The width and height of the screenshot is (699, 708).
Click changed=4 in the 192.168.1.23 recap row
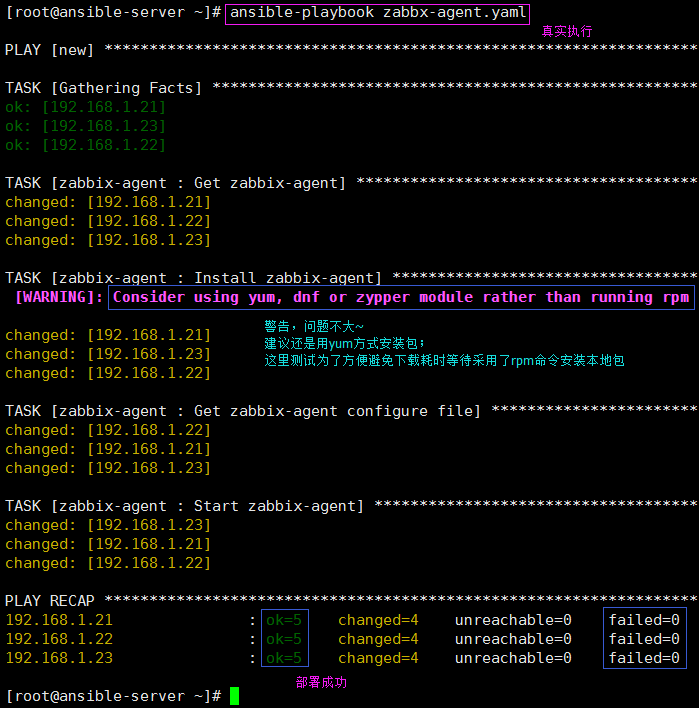(378, 658)
